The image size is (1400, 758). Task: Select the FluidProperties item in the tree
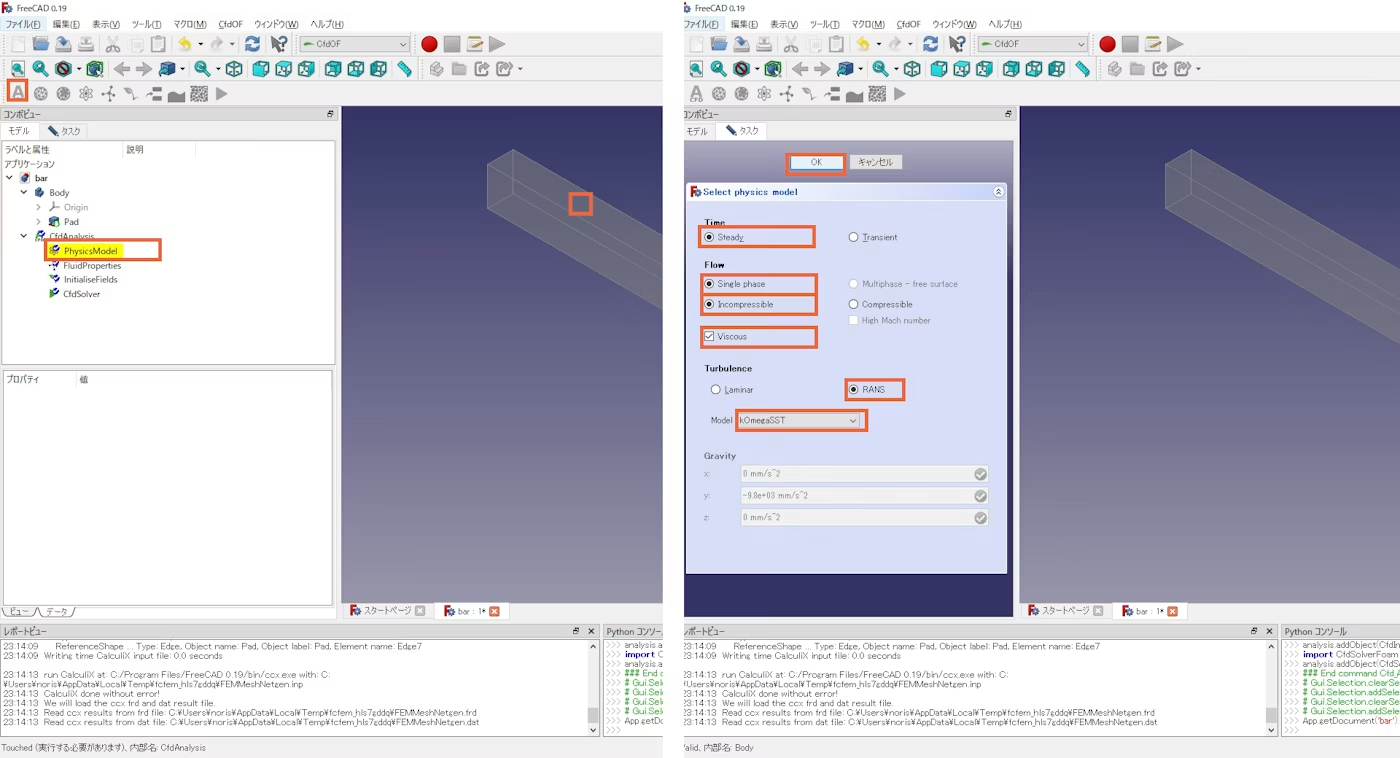[92, 266]
